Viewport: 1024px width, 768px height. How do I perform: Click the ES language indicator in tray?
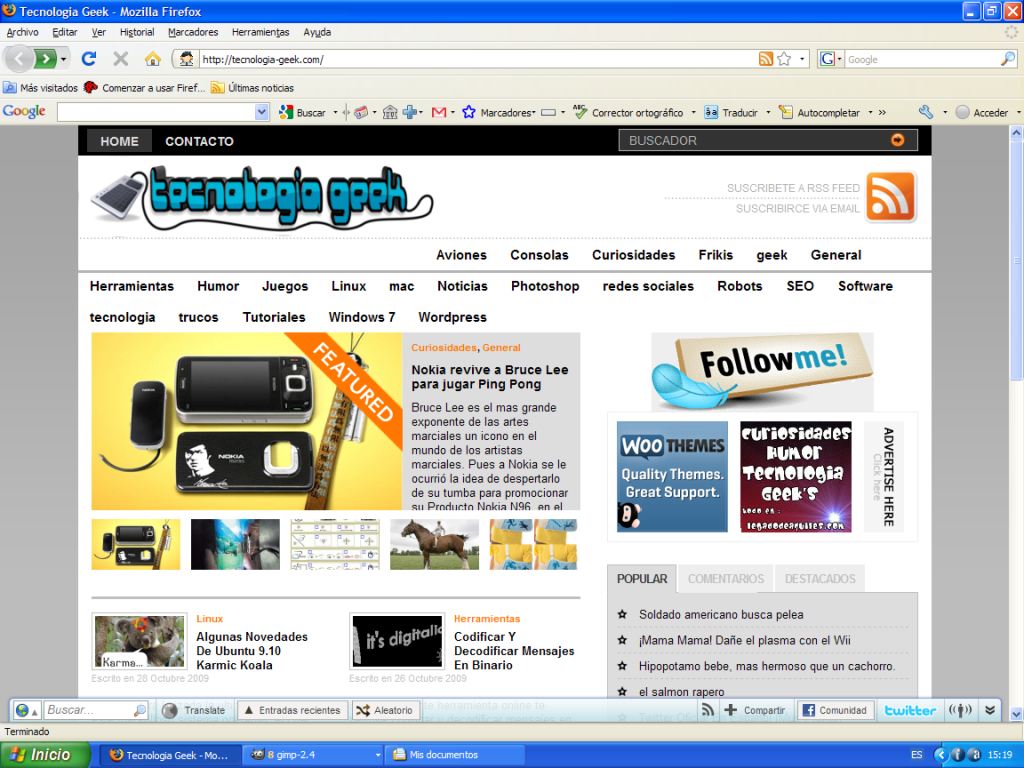pyautogui.click(x=917, y=755)
